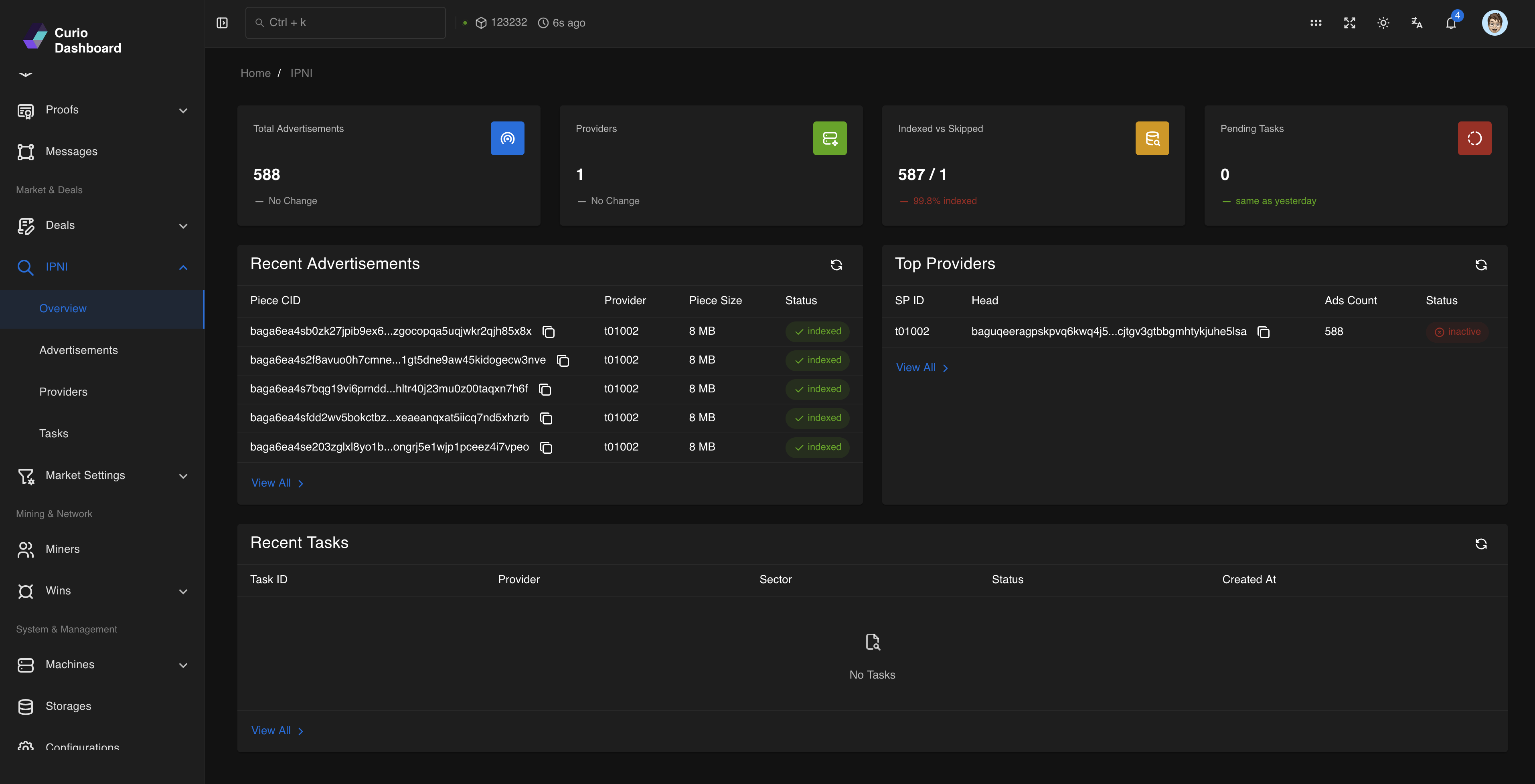The width and height of the screenshot is (1535, 784).
Task: Select the Tasks submenu item
Action: (54, 434)
